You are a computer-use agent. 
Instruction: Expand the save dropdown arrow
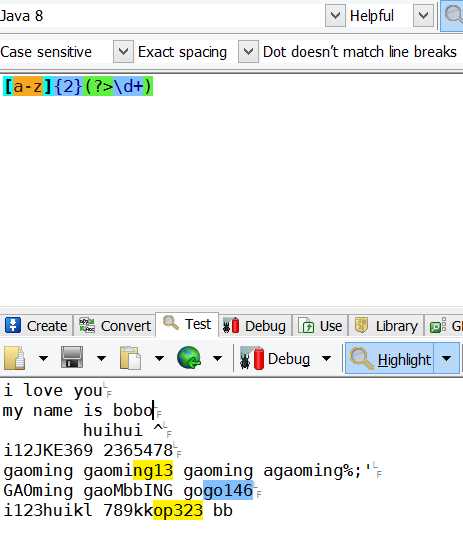pyautogui.click(x=101, y=358)
